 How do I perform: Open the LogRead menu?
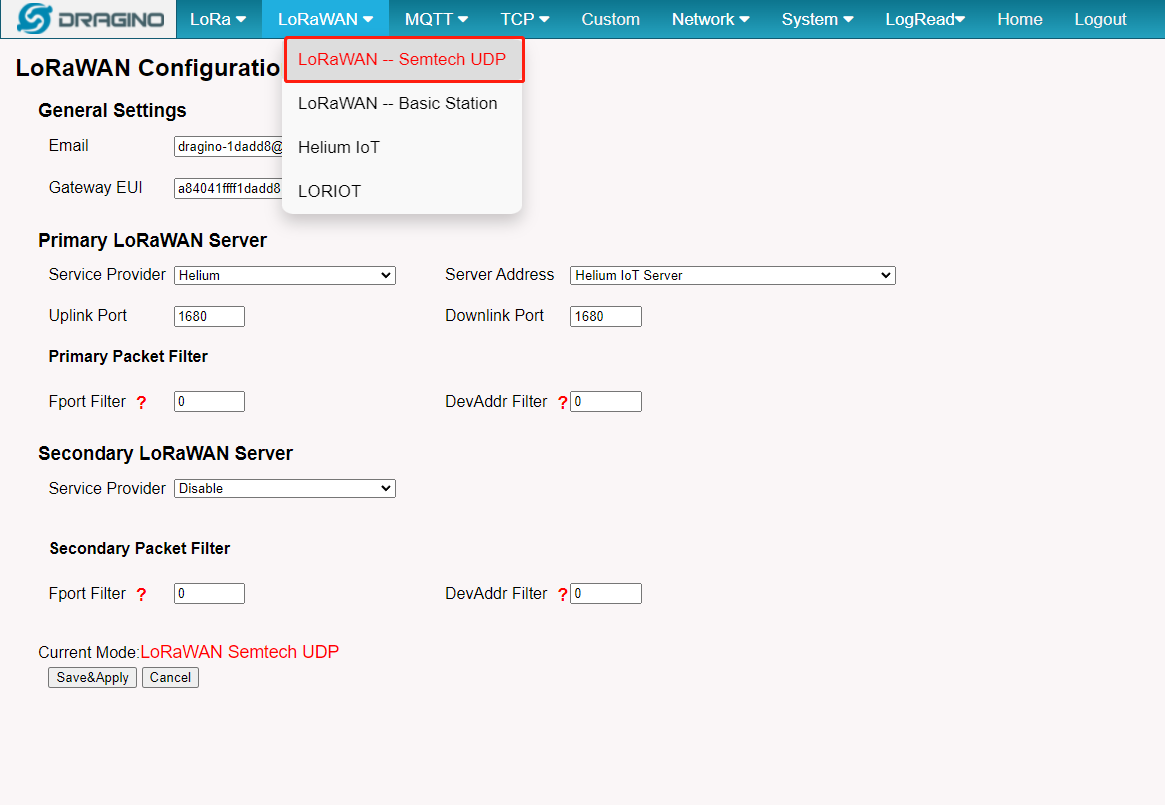click(925, 19)
